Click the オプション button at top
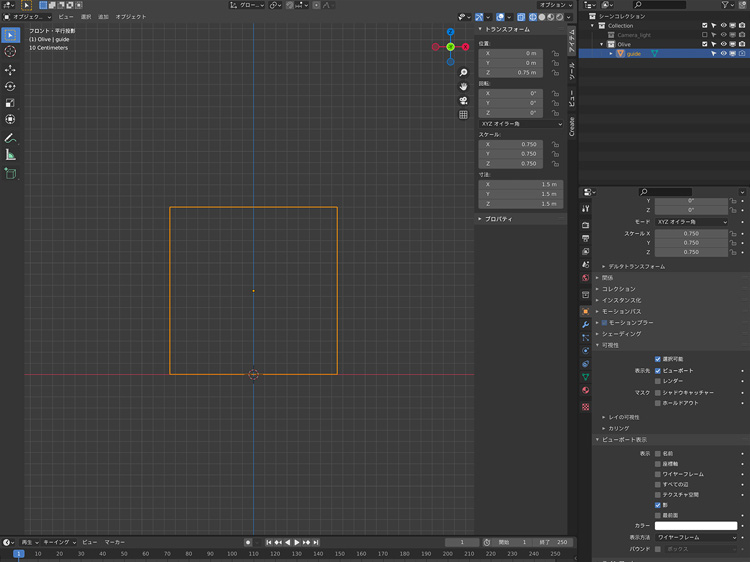 (557, 5)
